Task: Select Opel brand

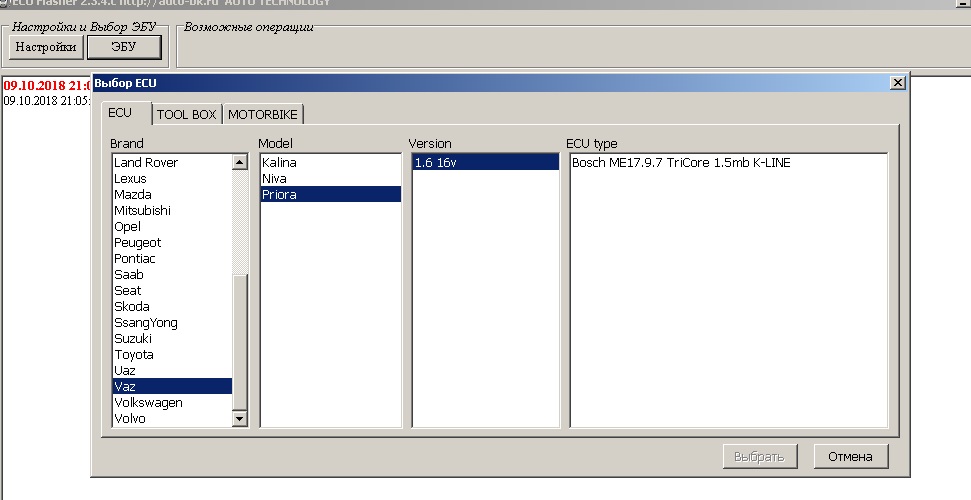Action: 172,227
